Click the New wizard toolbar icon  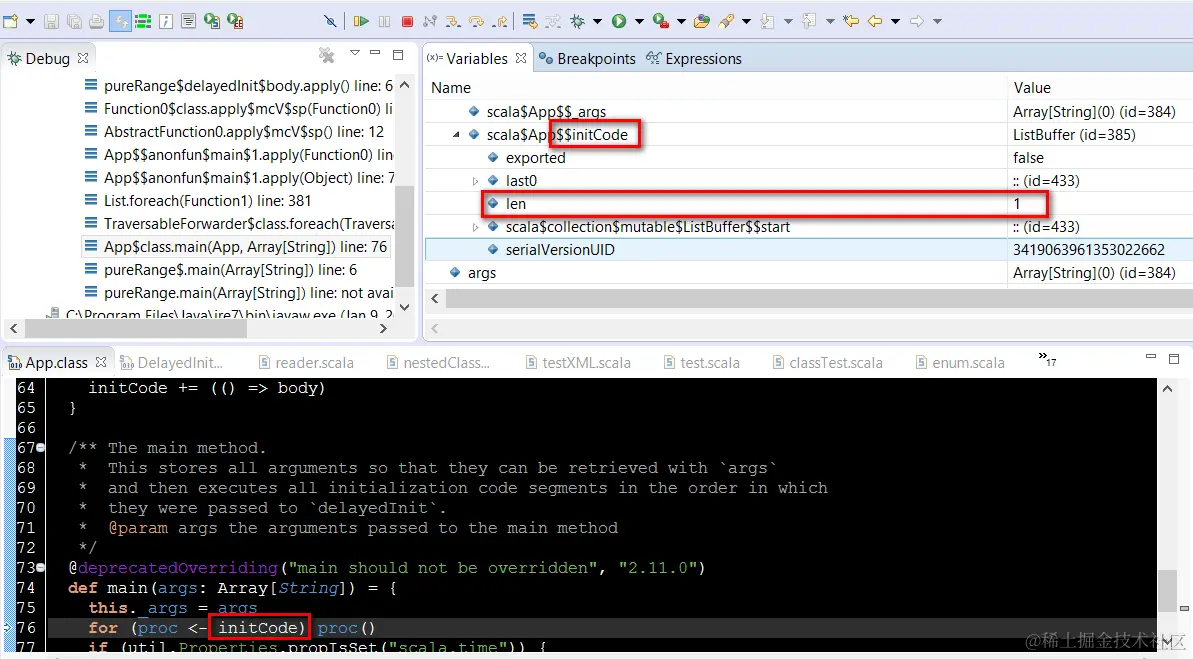click(x=11, y=21)
